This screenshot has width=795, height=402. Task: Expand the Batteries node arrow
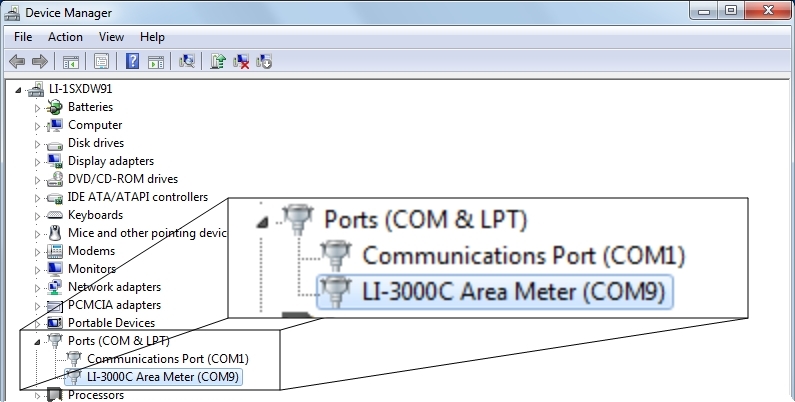click(38, 108)
